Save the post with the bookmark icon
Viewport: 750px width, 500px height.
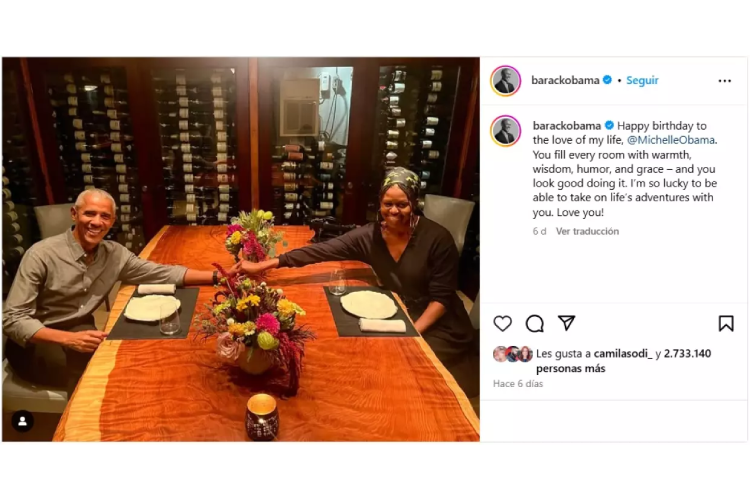click(726, 323)
